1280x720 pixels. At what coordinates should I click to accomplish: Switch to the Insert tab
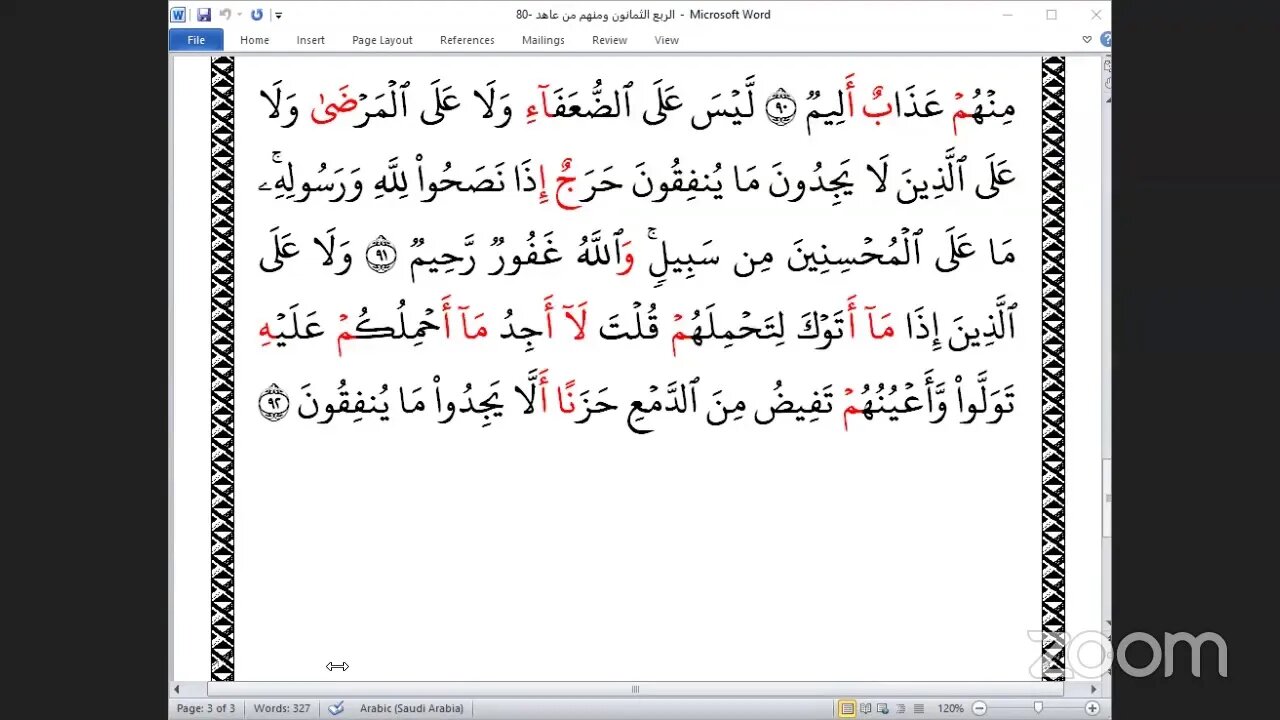point(310,40)
